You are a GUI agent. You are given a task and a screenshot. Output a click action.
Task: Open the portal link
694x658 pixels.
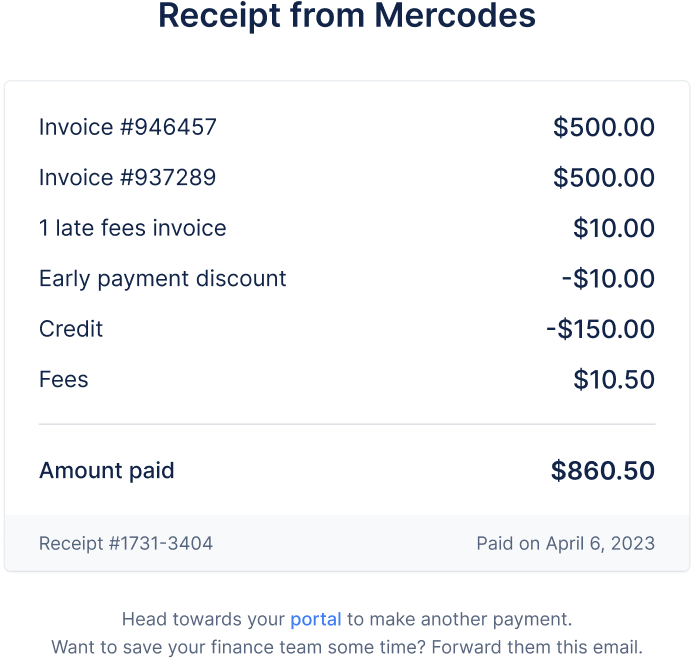pyautogui.click(x=316, y=620)
